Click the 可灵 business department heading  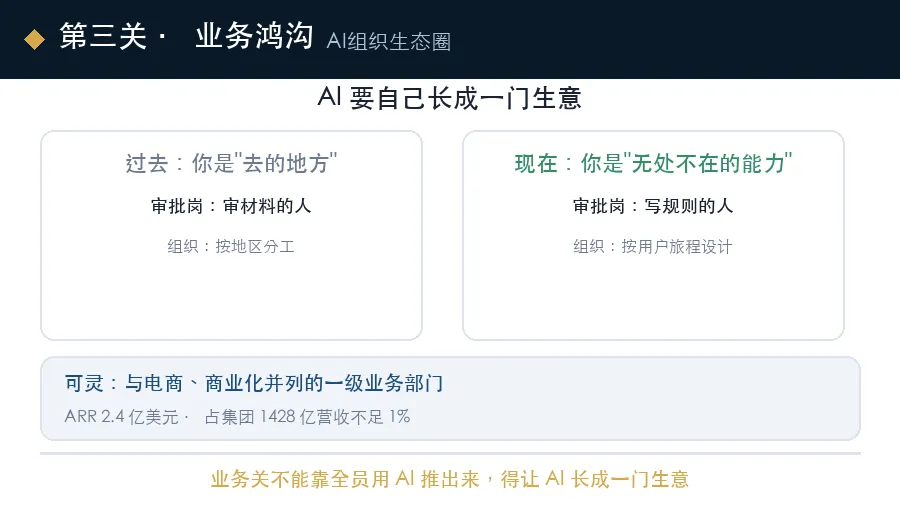point(254,383)
